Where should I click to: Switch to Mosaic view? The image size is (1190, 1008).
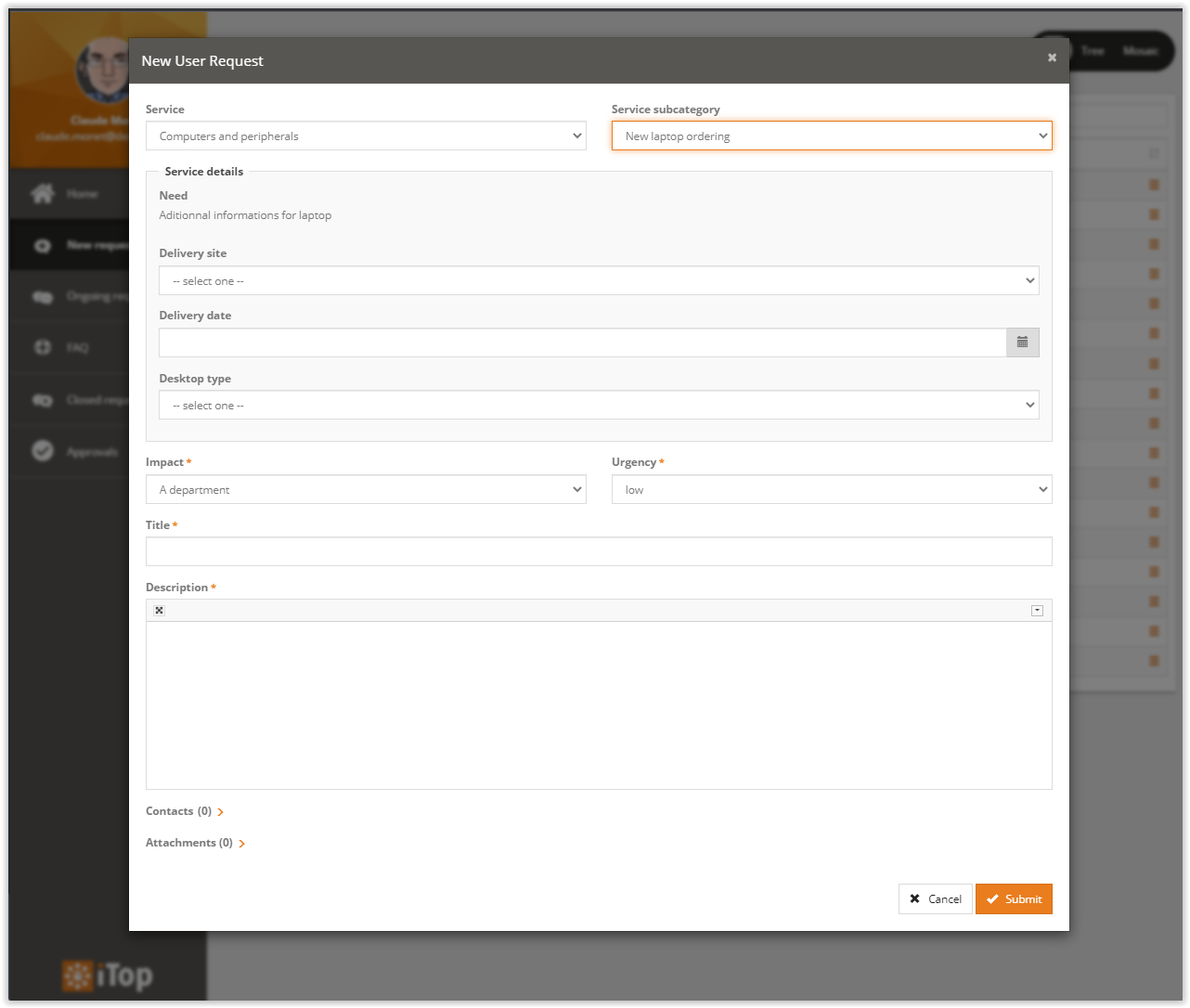[1142, 51]
